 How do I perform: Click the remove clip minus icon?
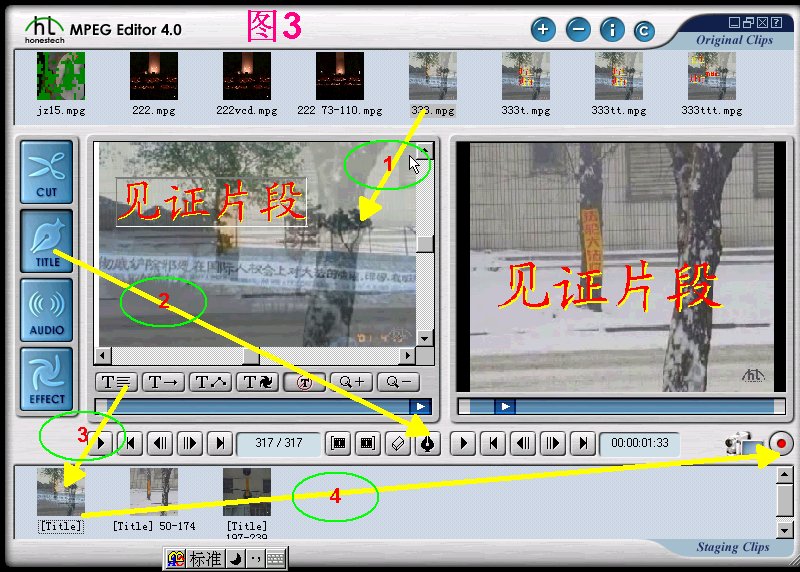click(x=578, y=29)
